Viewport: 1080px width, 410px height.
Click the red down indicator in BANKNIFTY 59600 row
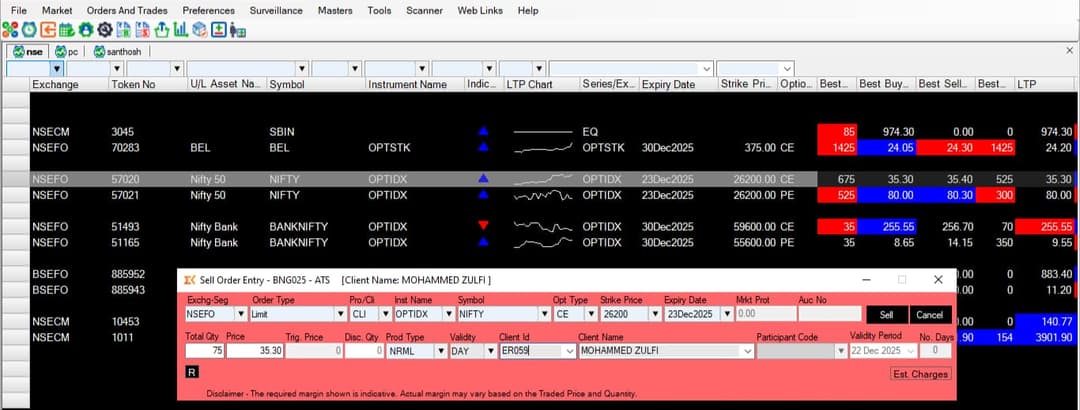click(483, 226)
